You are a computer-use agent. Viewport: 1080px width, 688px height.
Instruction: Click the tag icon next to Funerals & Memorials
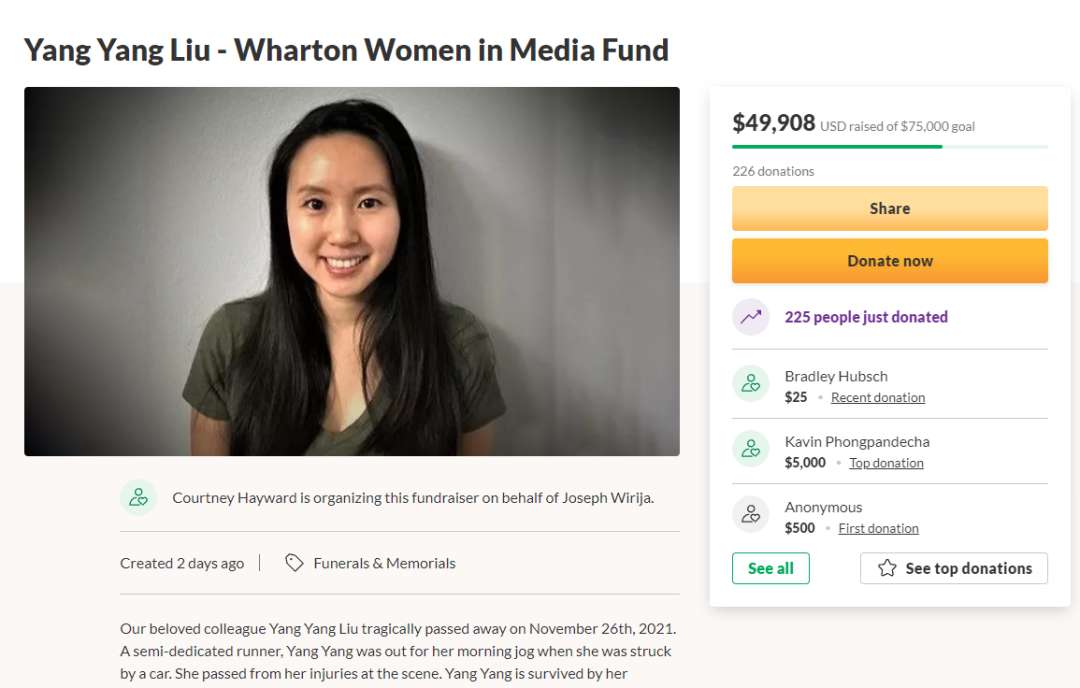pos(294,563)
